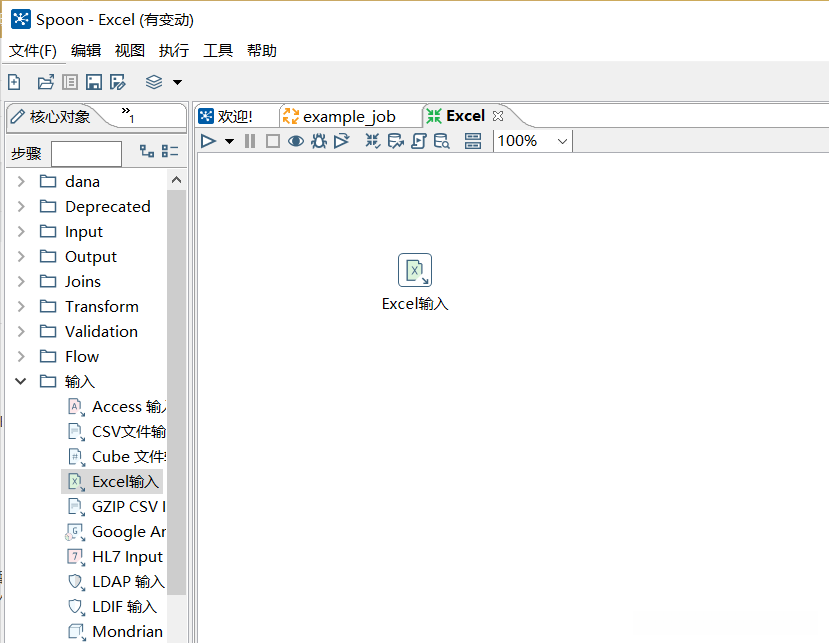The image size is (829, 643).
Task: Close the Excel tab
Action: pos(498,116)
